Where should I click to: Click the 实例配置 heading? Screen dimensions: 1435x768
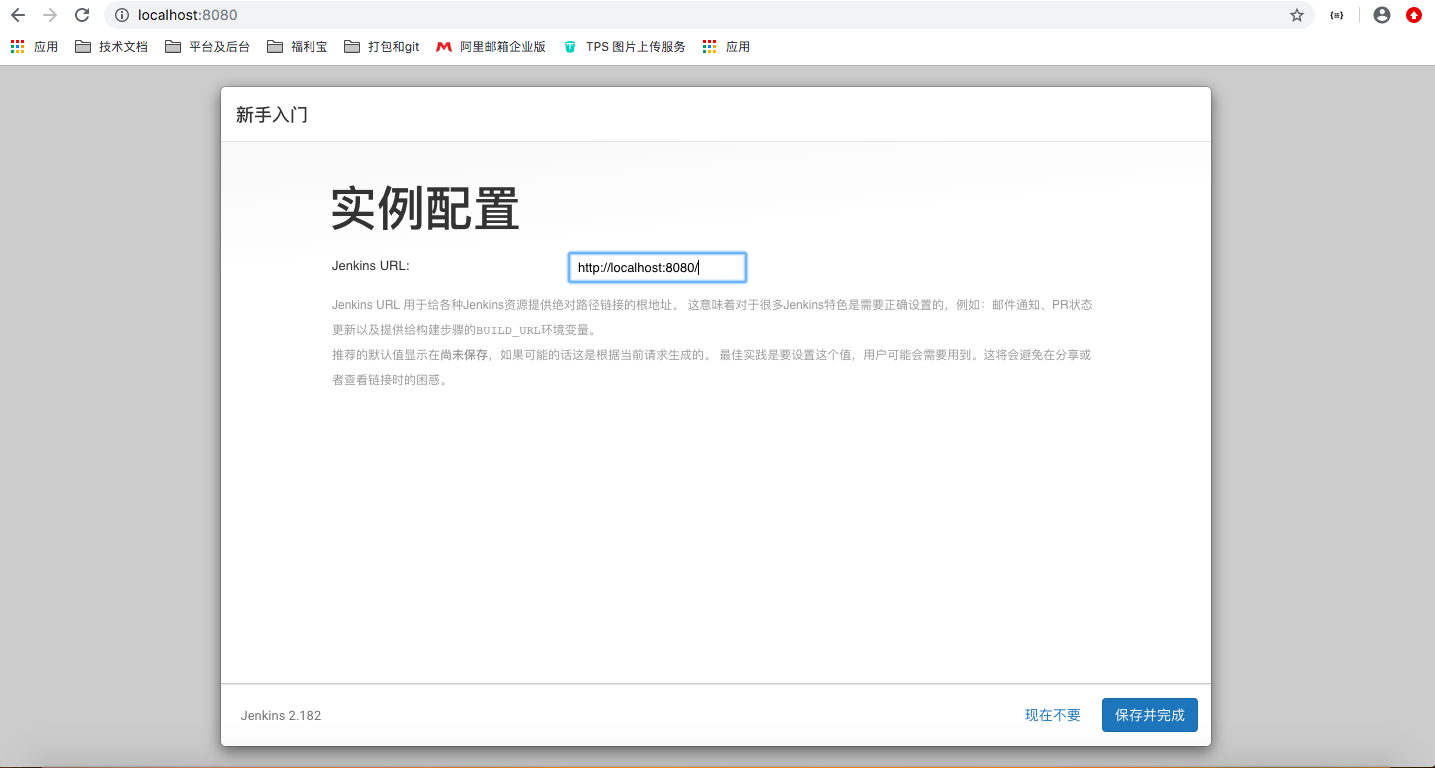click(426, 209)
